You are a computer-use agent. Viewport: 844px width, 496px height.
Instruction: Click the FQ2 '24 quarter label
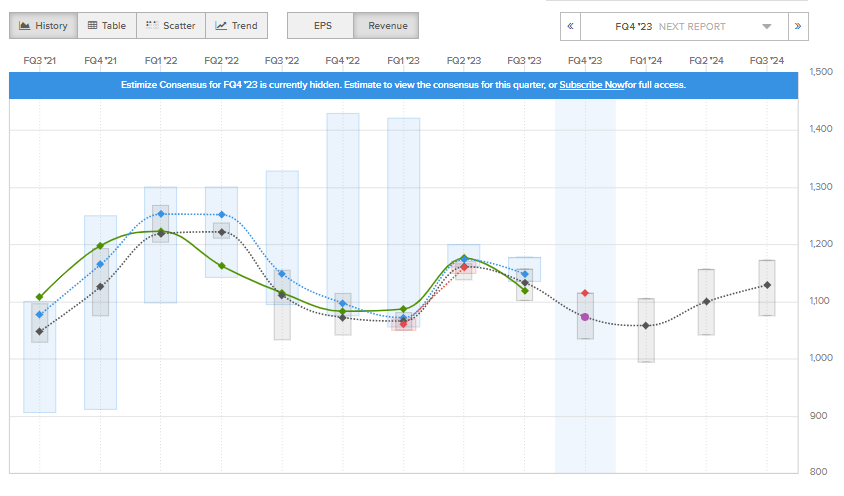pyautogui.click(x=706, y=61)
